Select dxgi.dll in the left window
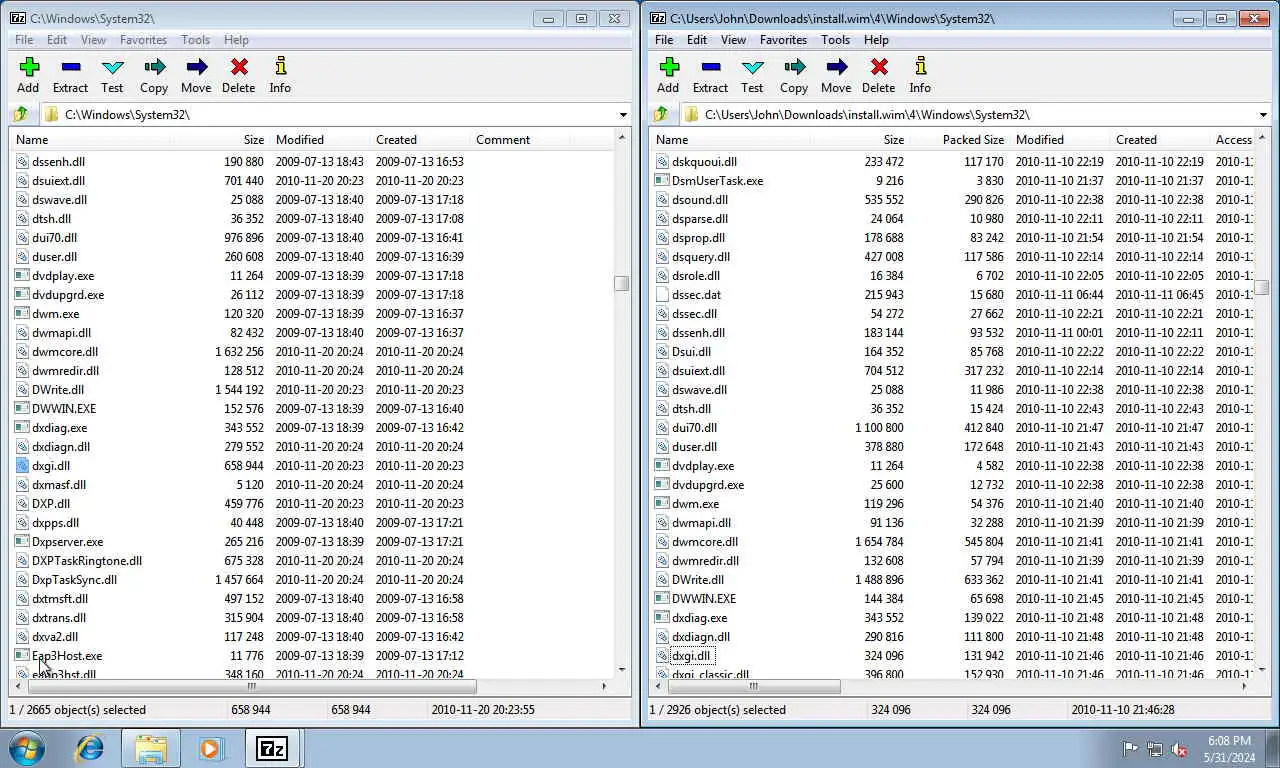The height and width of the screenshot is (768, 1280). pos(51,466)
